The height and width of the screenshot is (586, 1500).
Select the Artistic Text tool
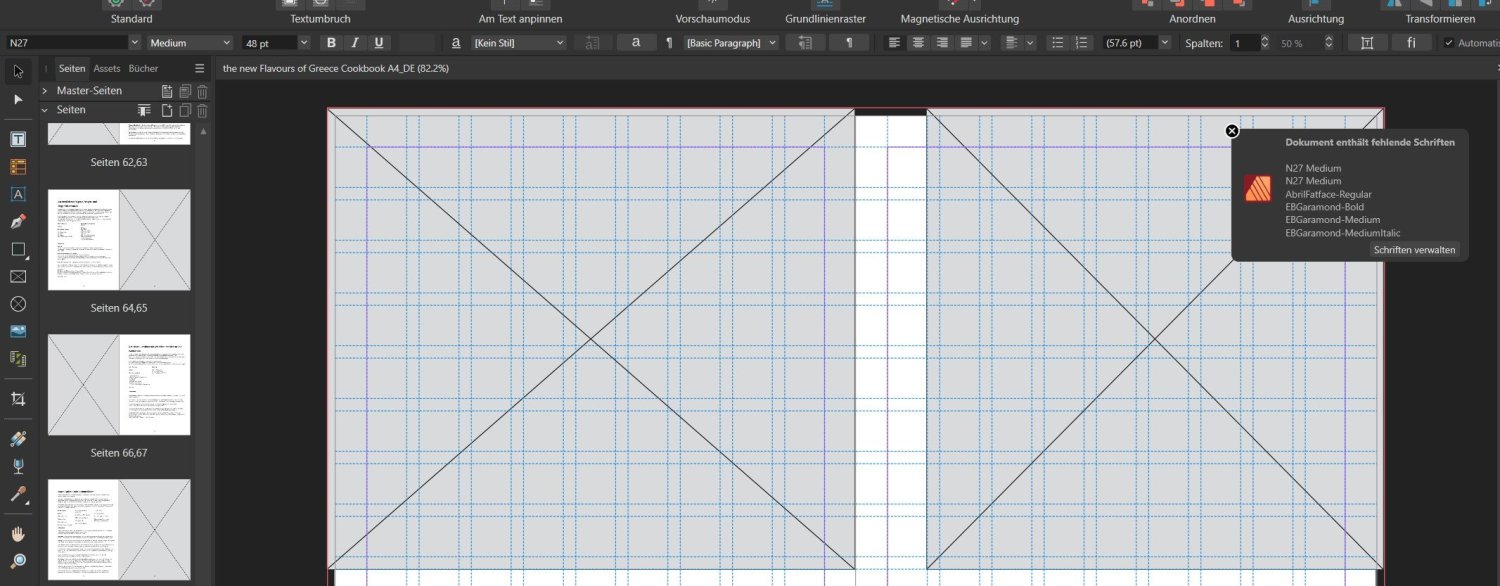click(x=18, y=193)
